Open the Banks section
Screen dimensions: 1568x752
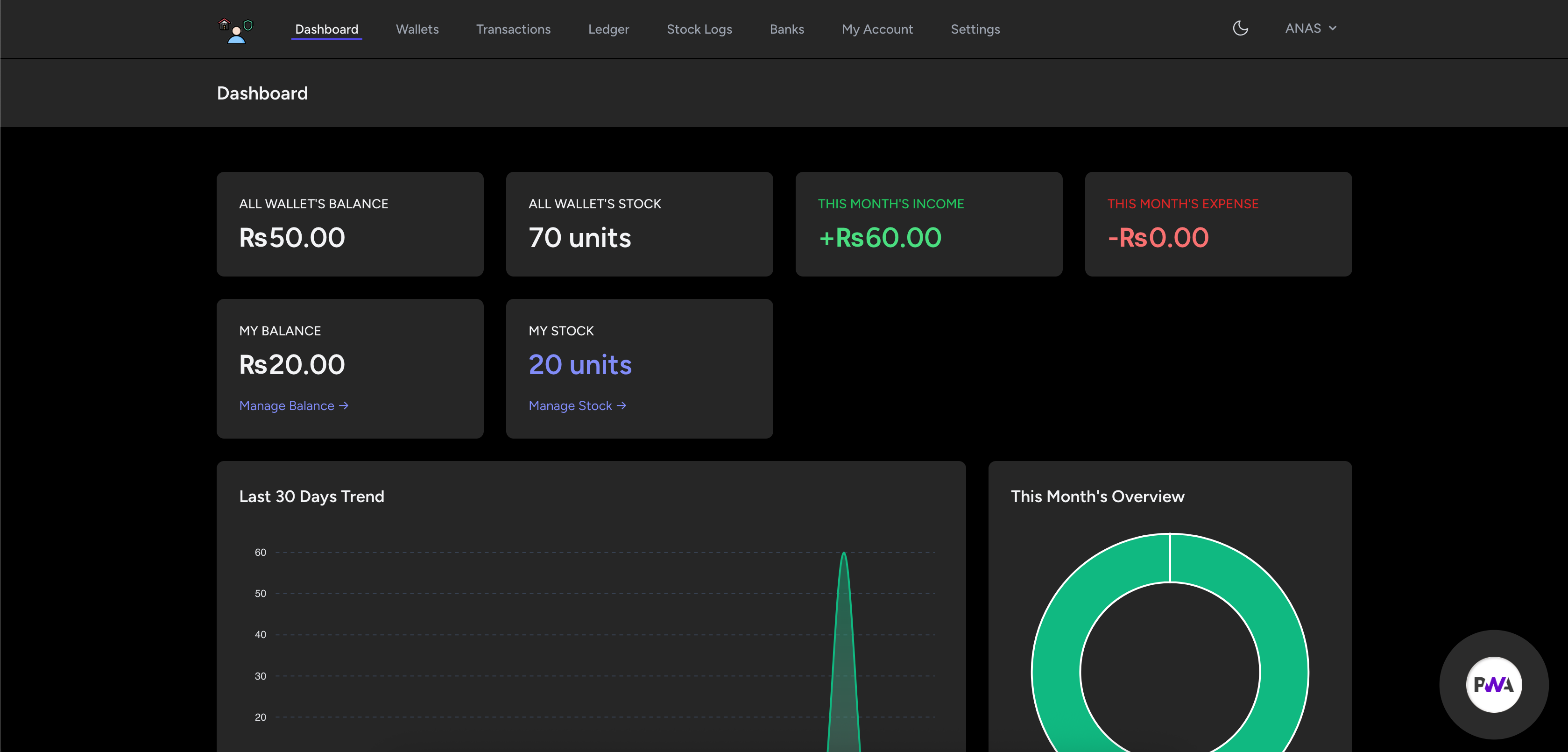pos(786,28)
